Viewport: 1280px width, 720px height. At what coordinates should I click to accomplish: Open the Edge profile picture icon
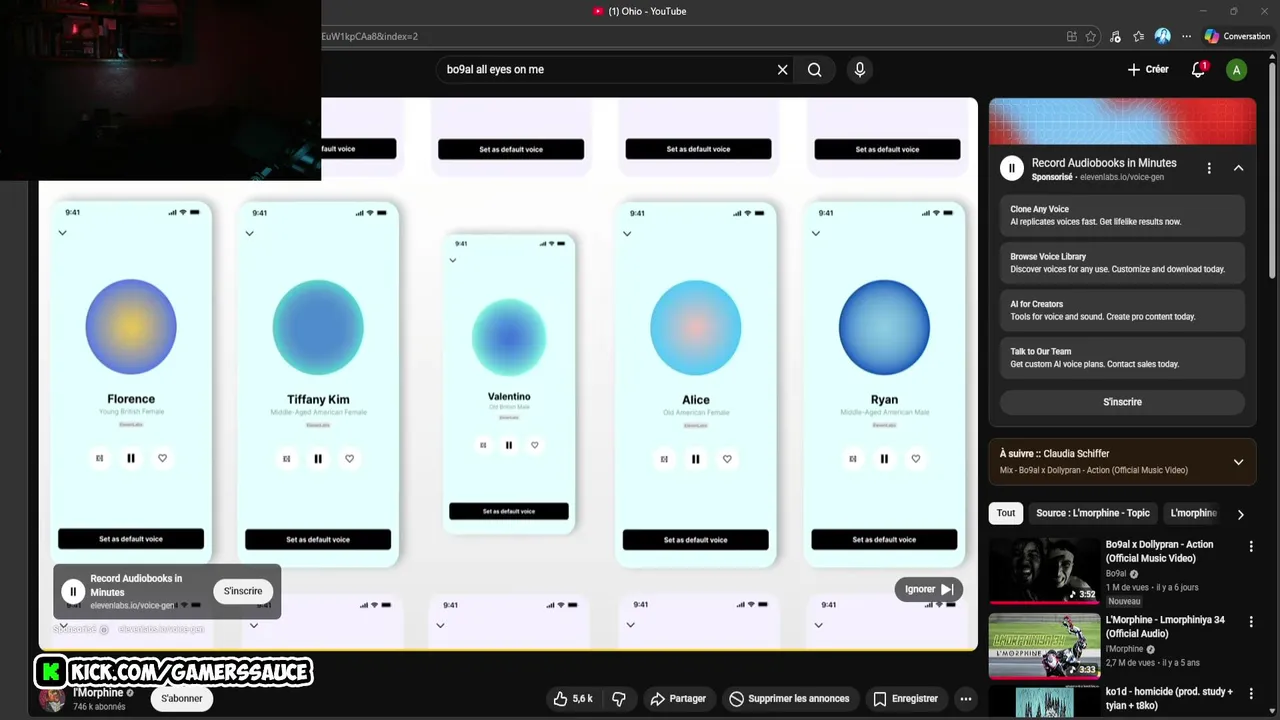coord(1163,36)
